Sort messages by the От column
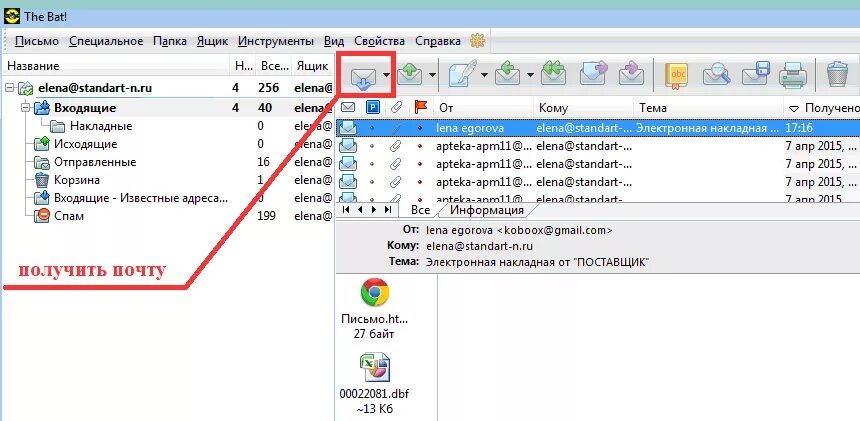 483,108
